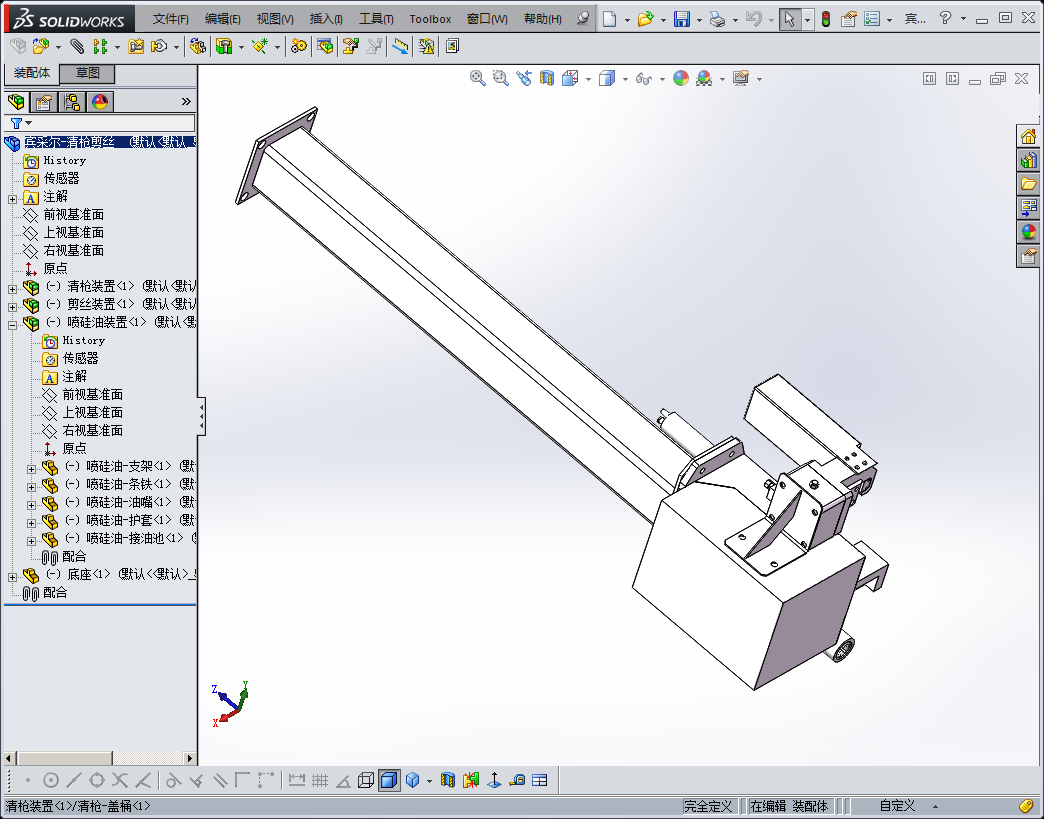Image resolution: width=1044 pixels, height=819 pixels.
Task: Open the 插入(I) menu
Action: [x=326, y=19]
